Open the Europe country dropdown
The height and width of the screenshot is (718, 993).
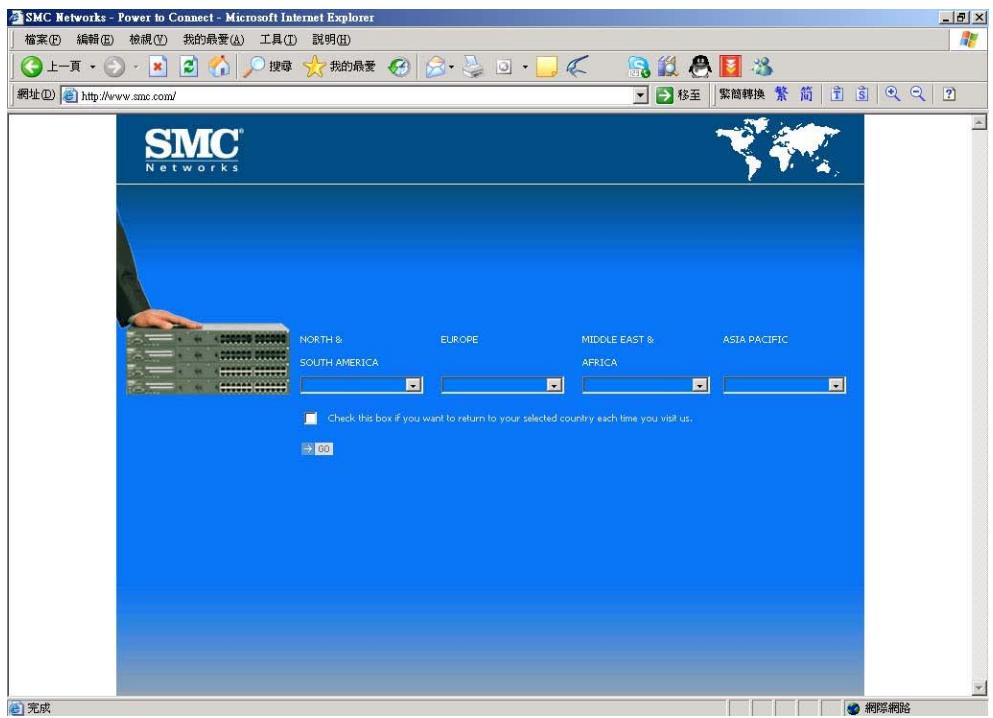(x=502, y=384)
